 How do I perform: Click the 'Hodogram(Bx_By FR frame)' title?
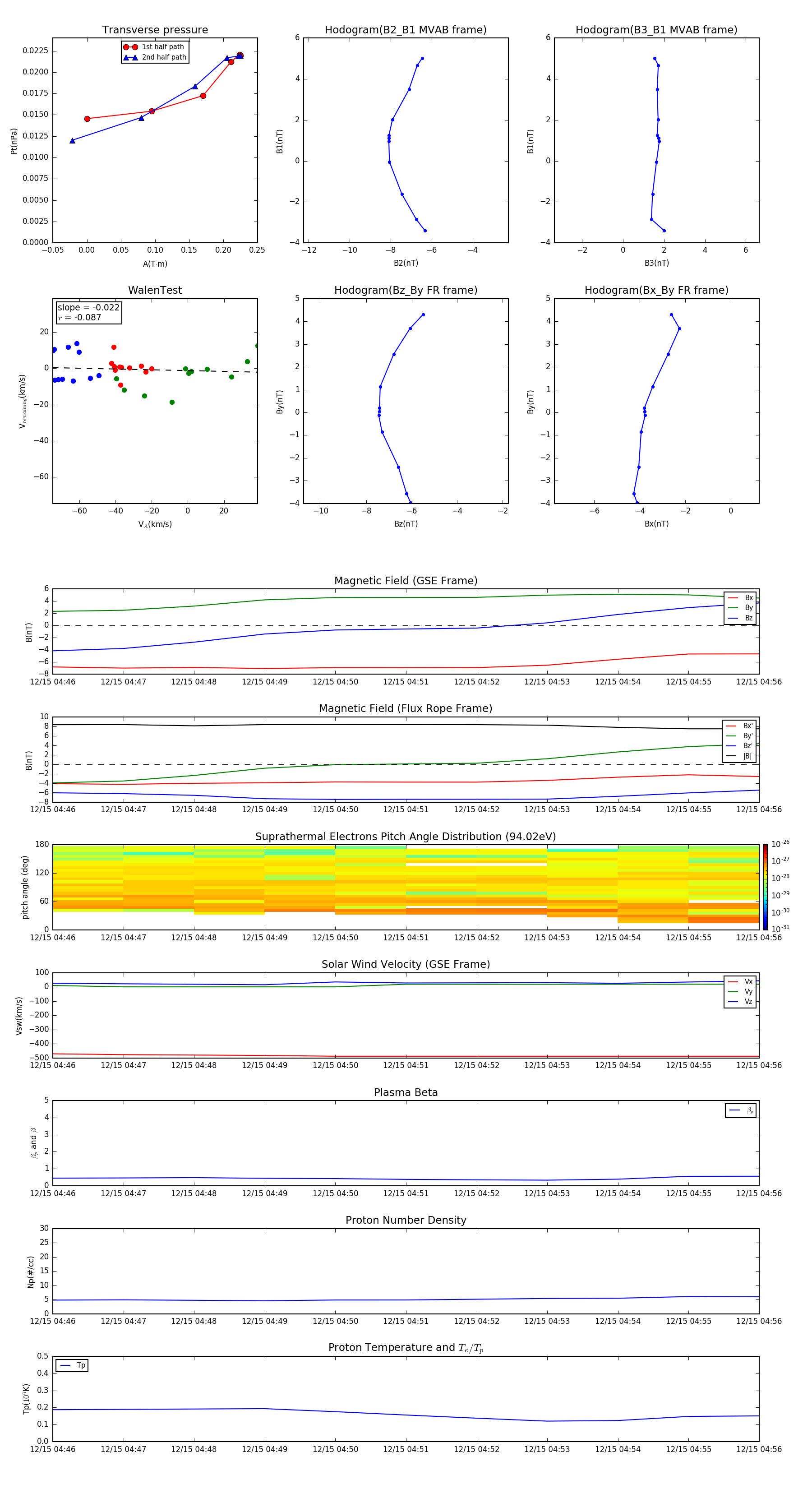tap(656, 290)
